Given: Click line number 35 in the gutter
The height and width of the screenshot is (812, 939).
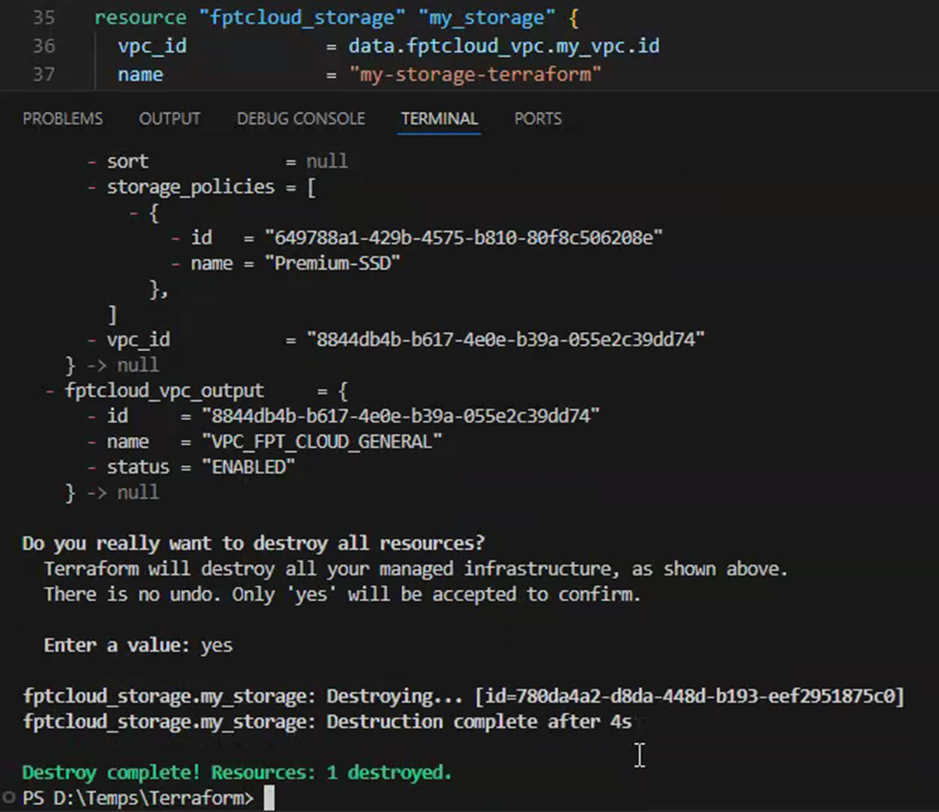Looking at the screenshot, I should (x=45, y=18).
